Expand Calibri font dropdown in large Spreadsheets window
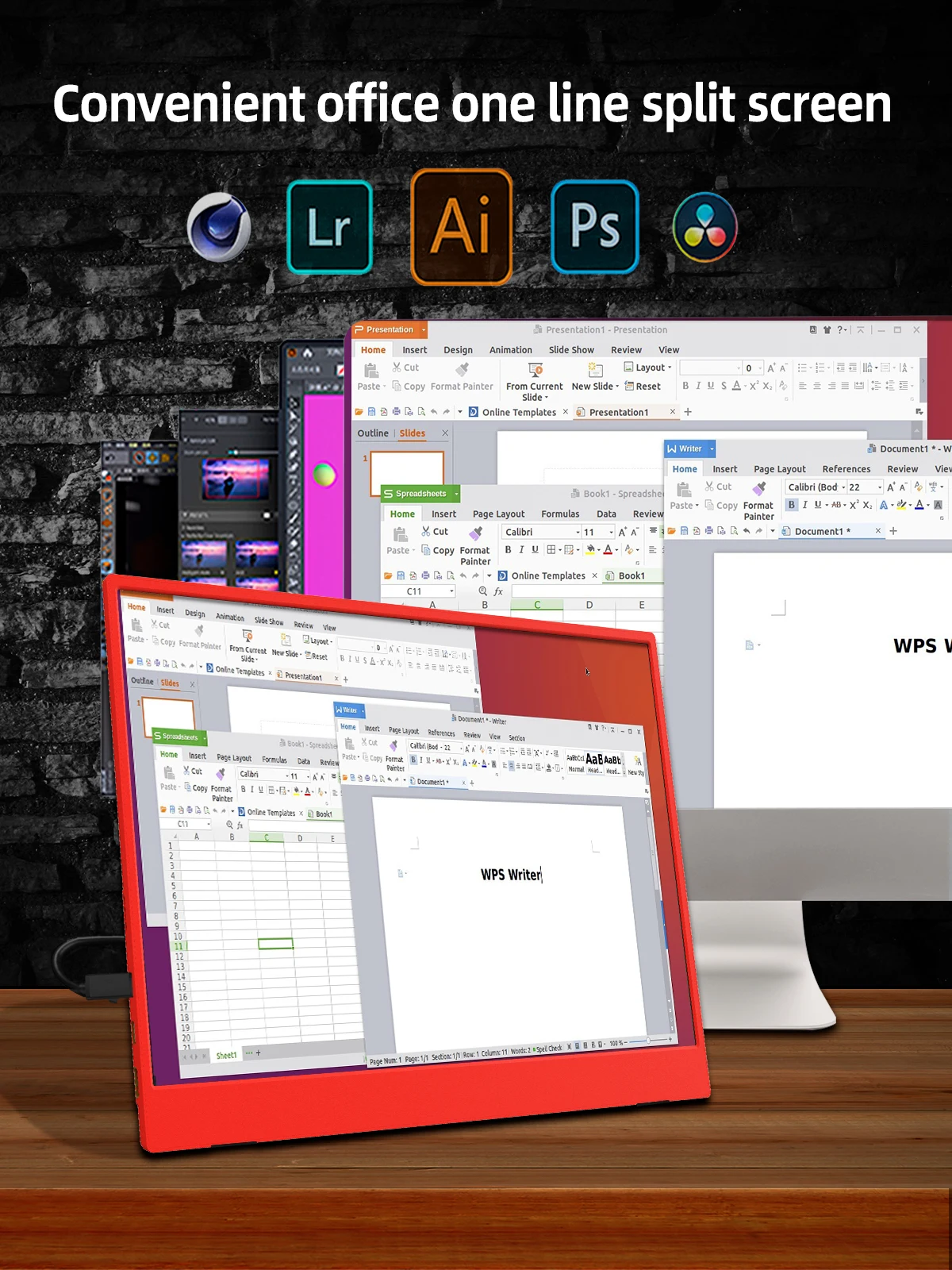Screen dimensions: 952x1270 pos(578,533)
